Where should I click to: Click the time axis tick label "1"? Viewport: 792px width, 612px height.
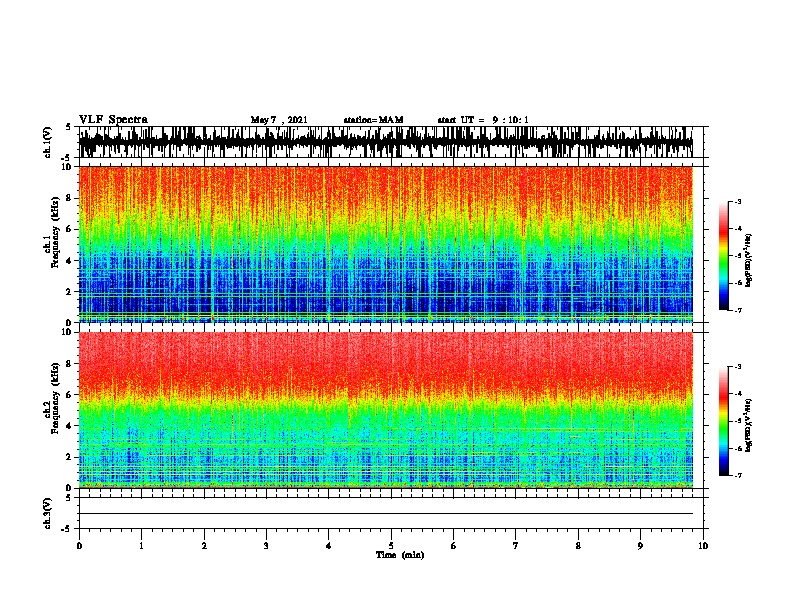[141, 546]
